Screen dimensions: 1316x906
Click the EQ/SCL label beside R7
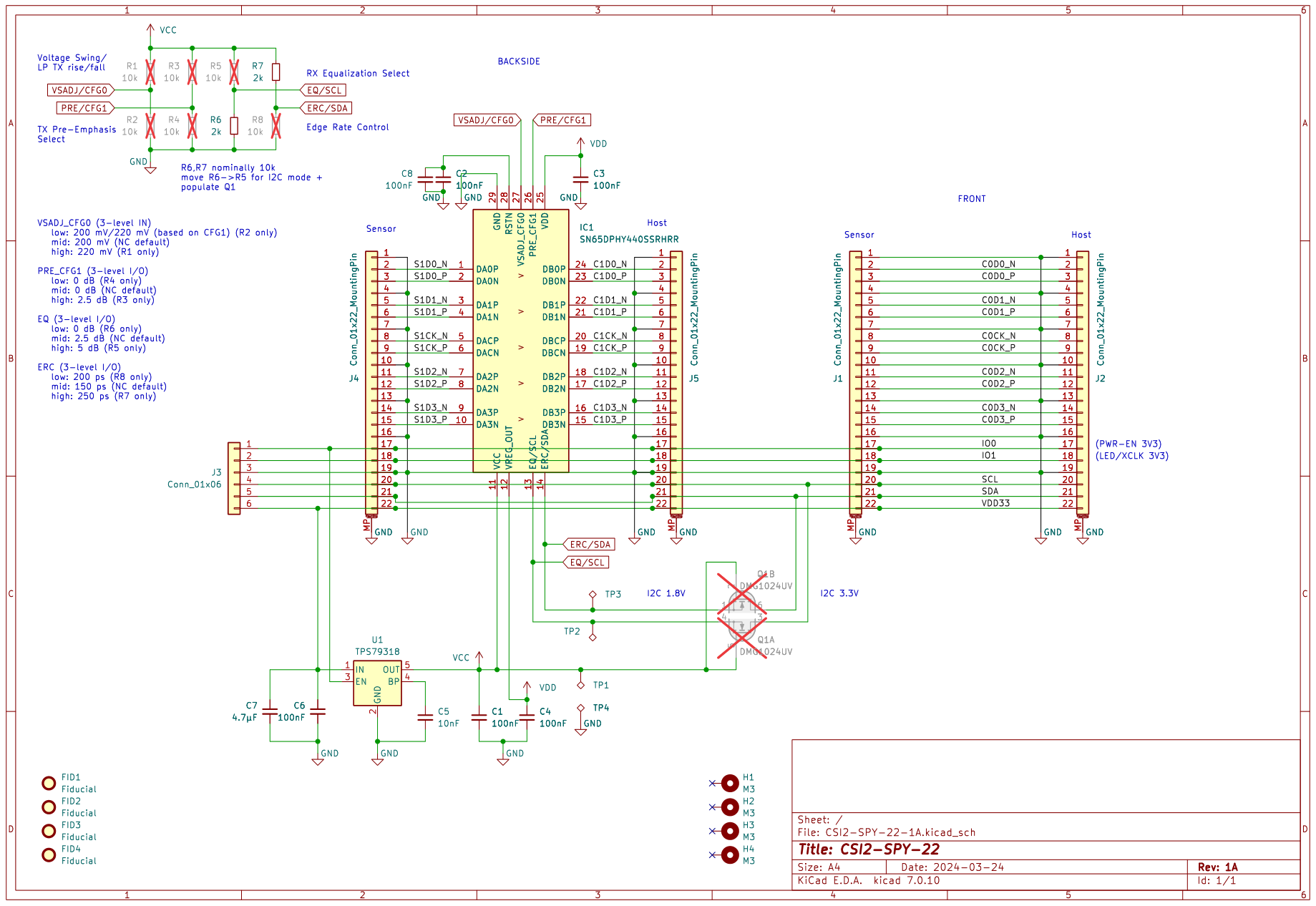(x=323, y=90)
